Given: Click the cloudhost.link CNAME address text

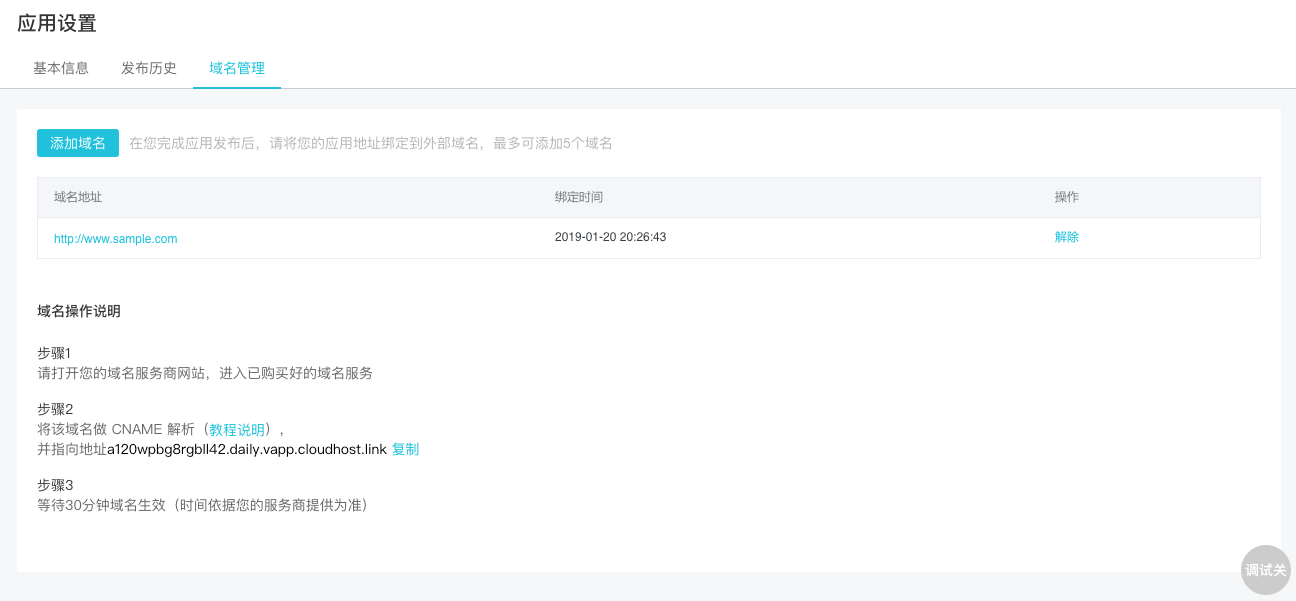Looking at the screenshot, I should [x=246, y=449].
